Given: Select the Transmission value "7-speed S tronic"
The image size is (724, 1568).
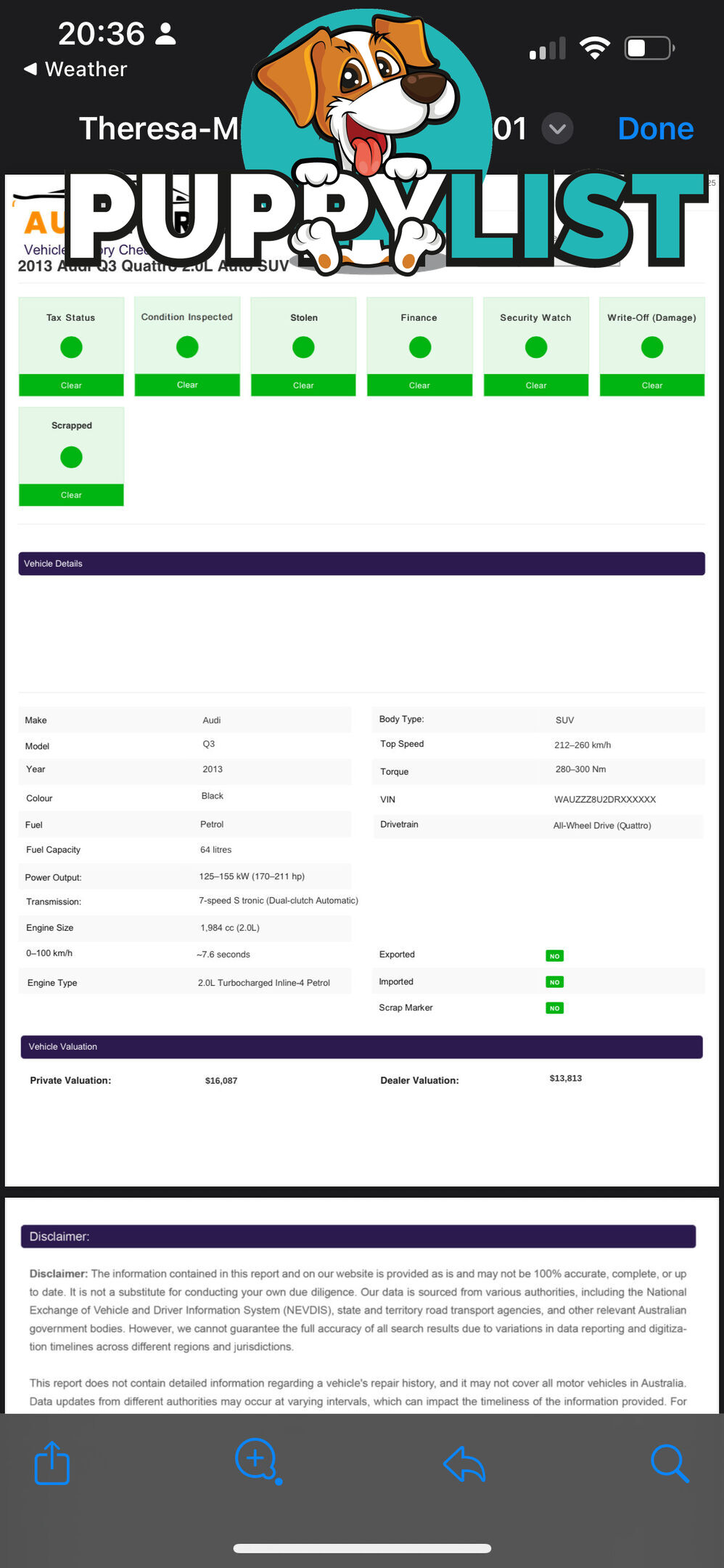Looking at the screenshot, I should (231, 901).
